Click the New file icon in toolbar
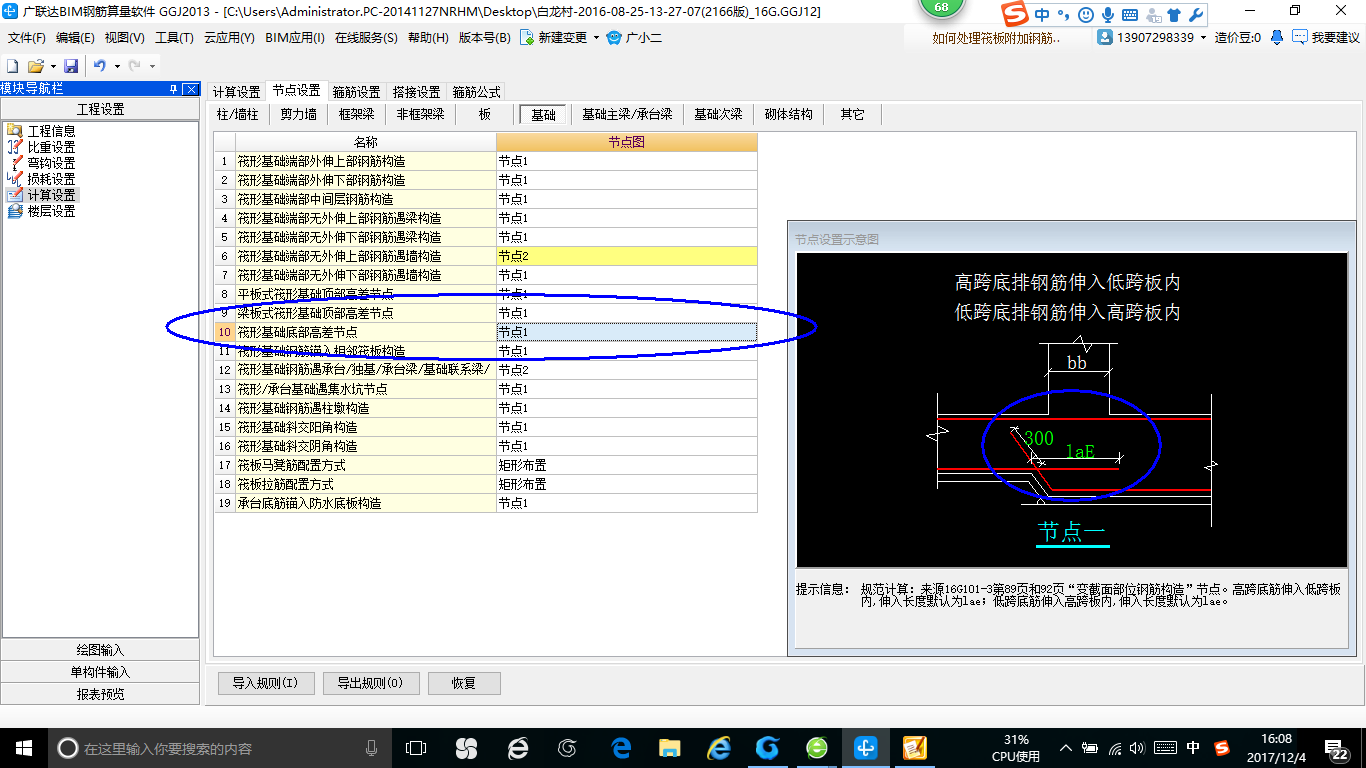The image size is (1366, 768). 13,65
